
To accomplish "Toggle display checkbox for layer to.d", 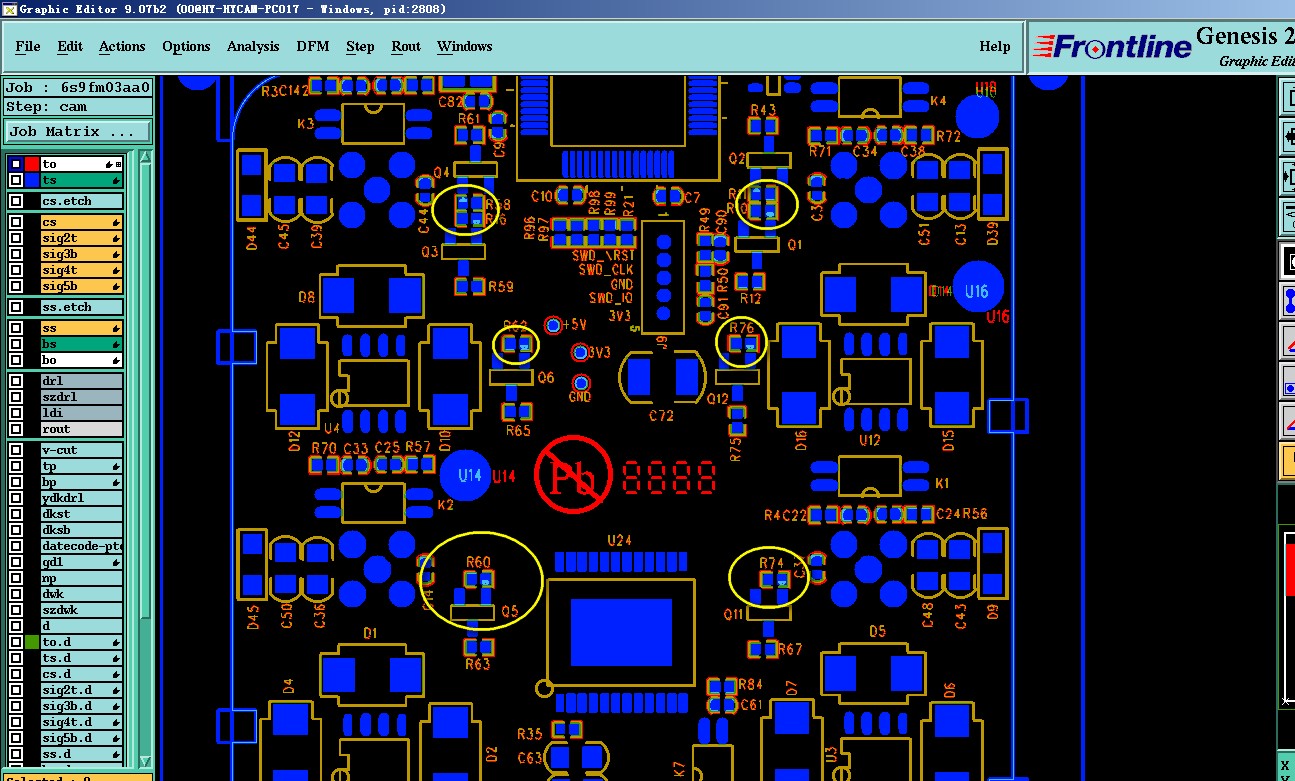I will (x=16, y=642).
